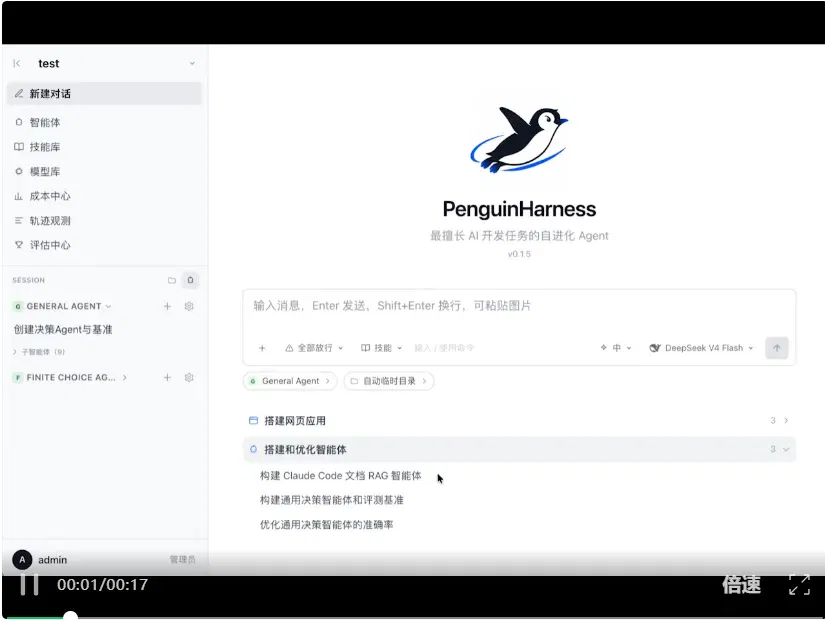Select 构建 Claude Code 文档 RAG 智能体
This screenshot has height=620, width=825.
pos(340,476)
